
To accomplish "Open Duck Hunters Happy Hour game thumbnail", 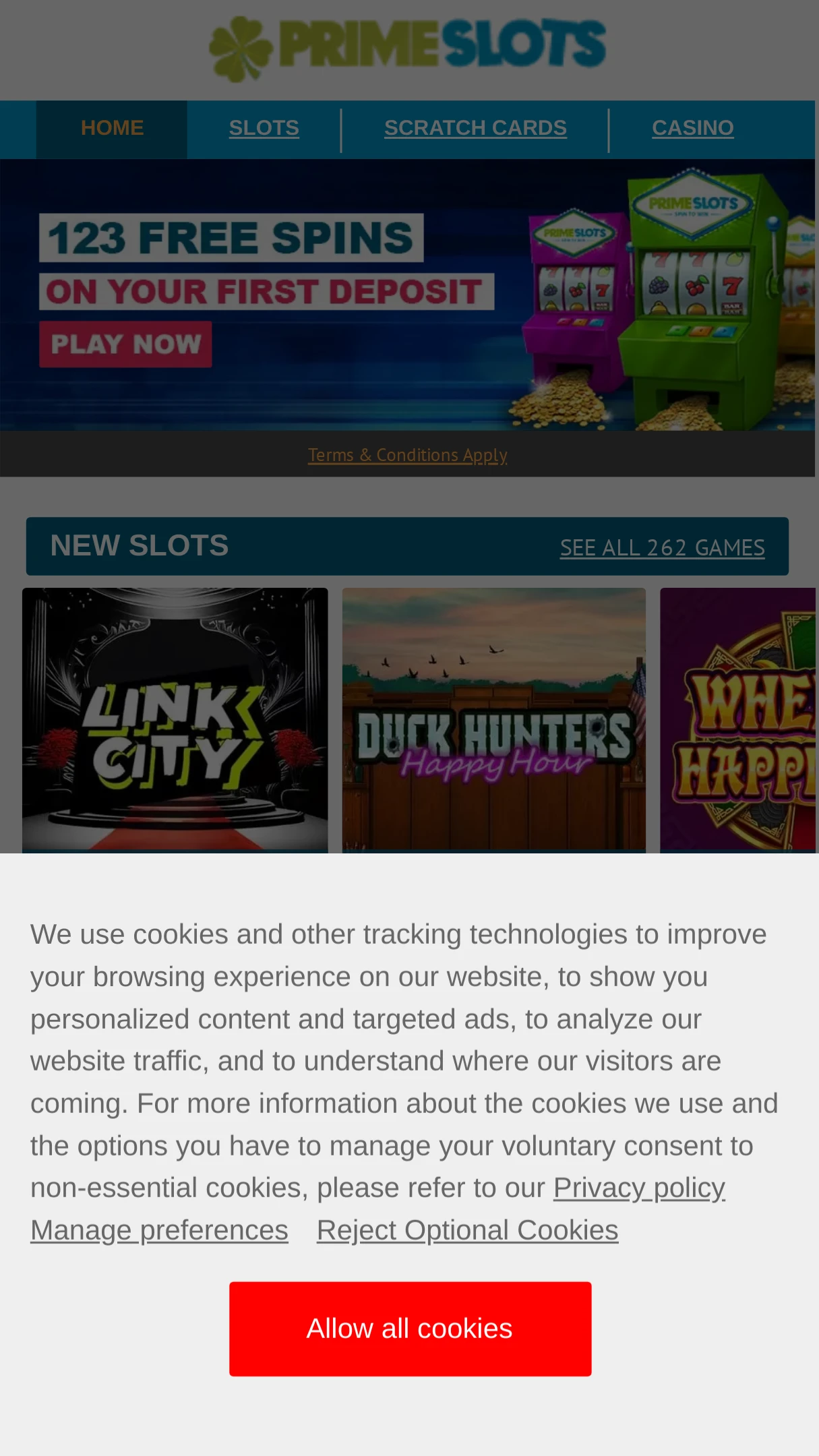I will 494,720.
